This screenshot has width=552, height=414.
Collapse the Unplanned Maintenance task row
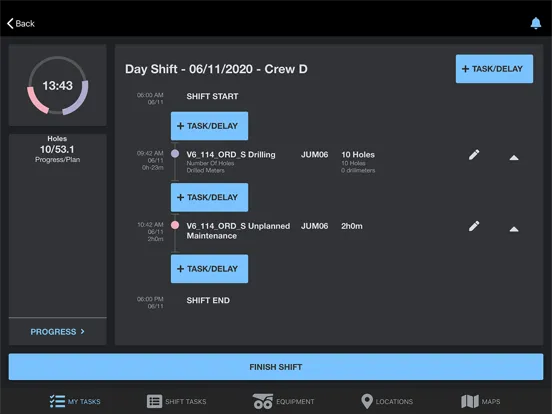pyautogui.click(x=514, y=229)
